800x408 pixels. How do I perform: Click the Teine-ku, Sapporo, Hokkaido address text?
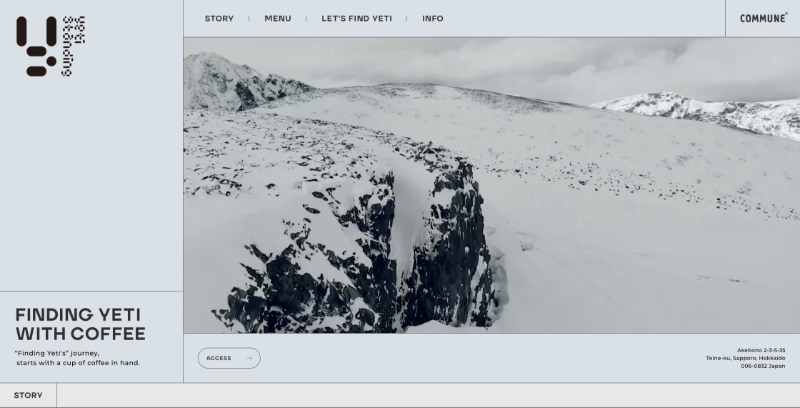[x=745, y=358]
